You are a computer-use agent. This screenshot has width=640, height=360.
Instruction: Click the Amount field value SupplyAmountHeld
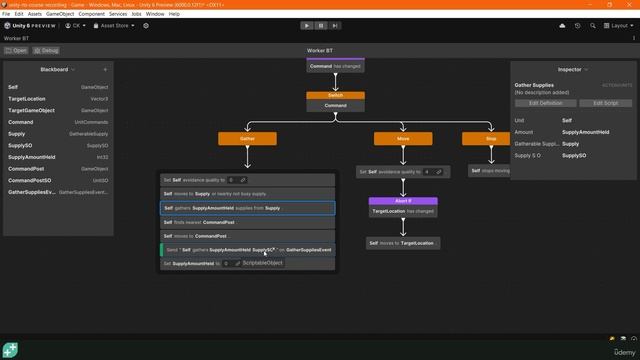click(x=585, y=132)
